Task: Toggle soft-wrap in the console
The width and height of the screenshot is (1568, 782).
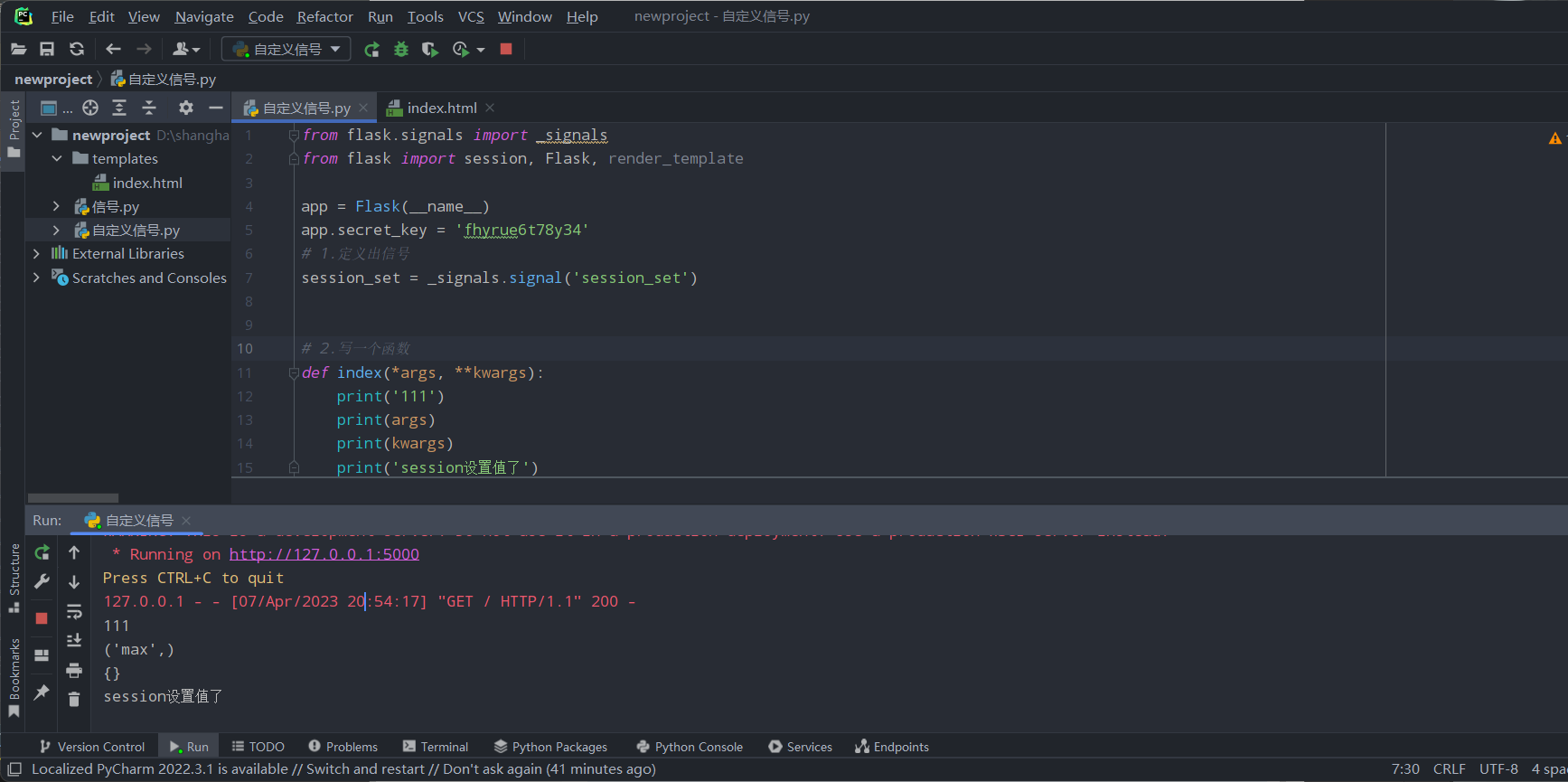Action: tap(74, 611)
